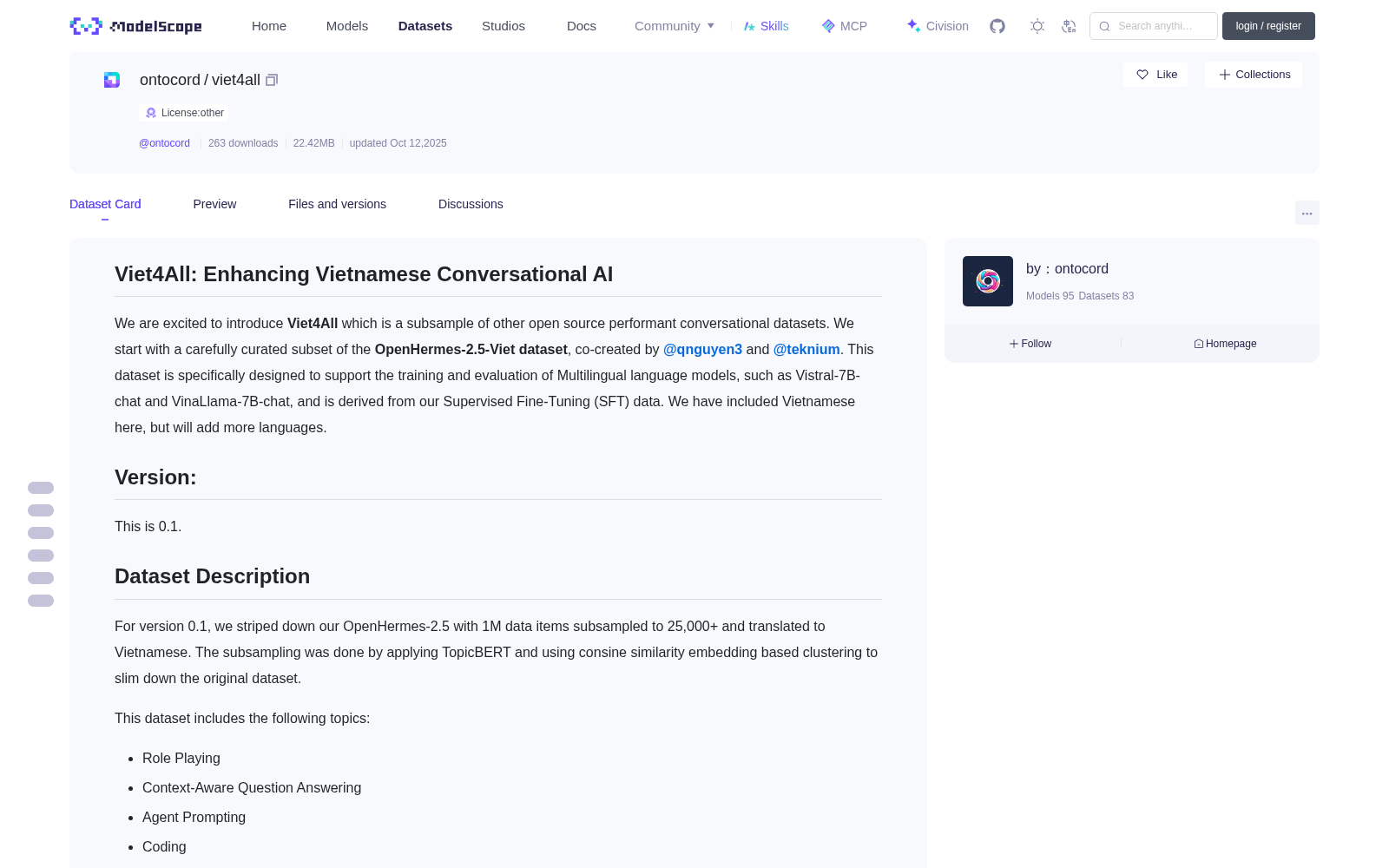Viewport: 1389px width, 868px height.
Task: Copy dataset name with the copy icon
Action: [x=272, y=80]
